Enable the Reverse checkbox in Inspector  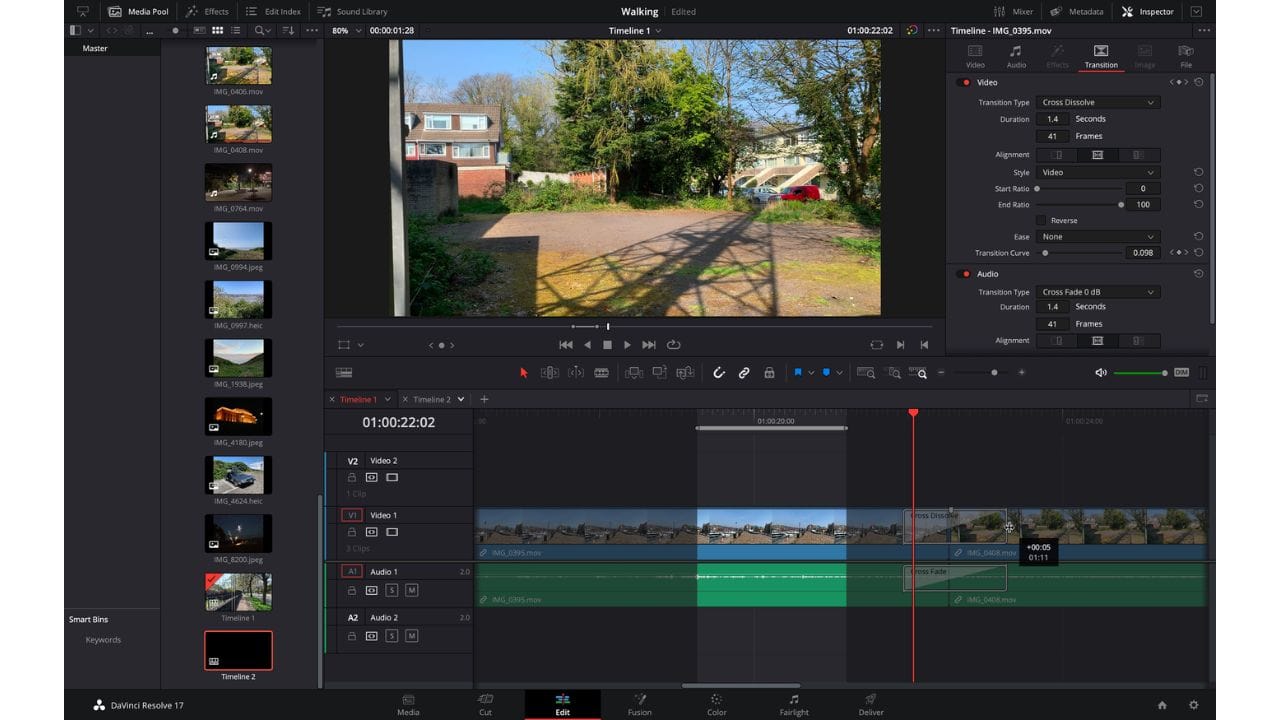pyautogui.click(x=1041, y=220)
